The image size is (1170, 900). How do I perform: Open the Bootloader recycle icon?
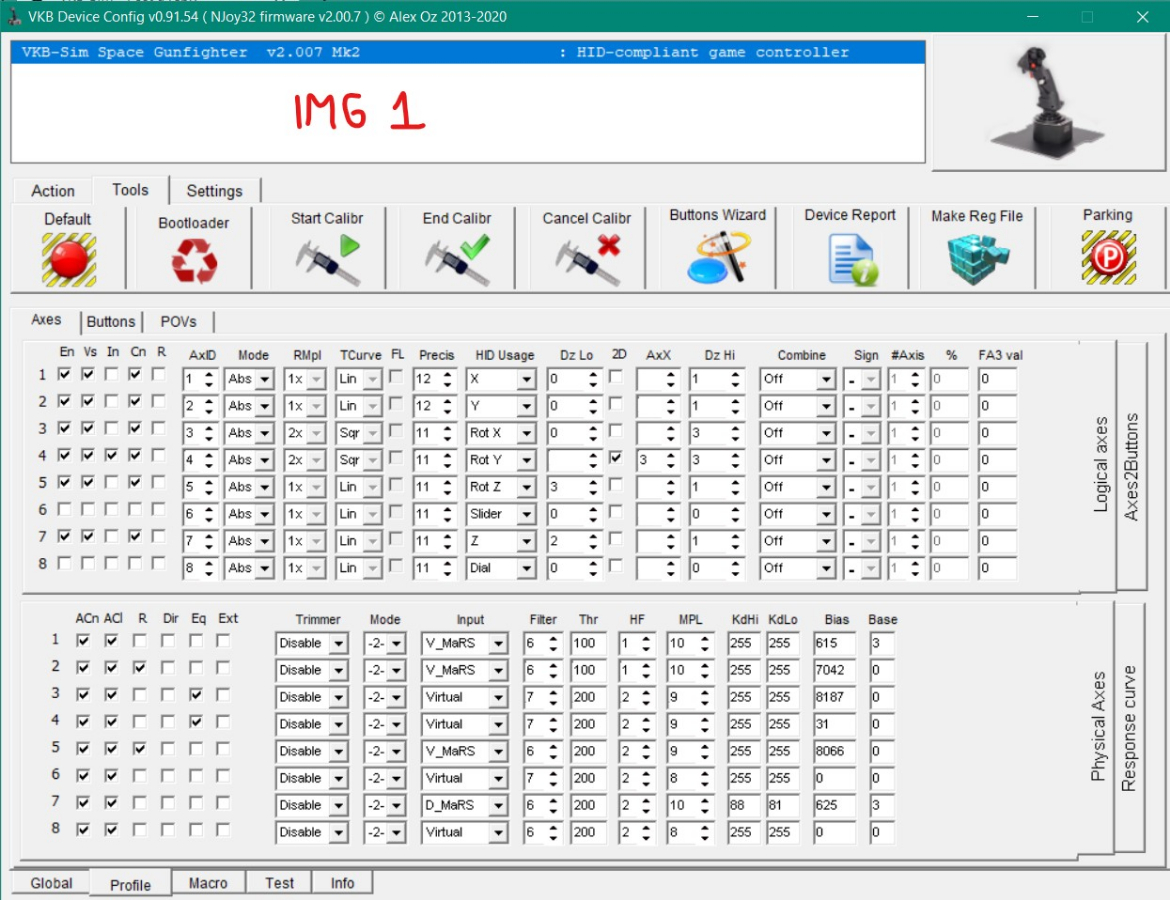pyautogui.click(x=194, y=261)
